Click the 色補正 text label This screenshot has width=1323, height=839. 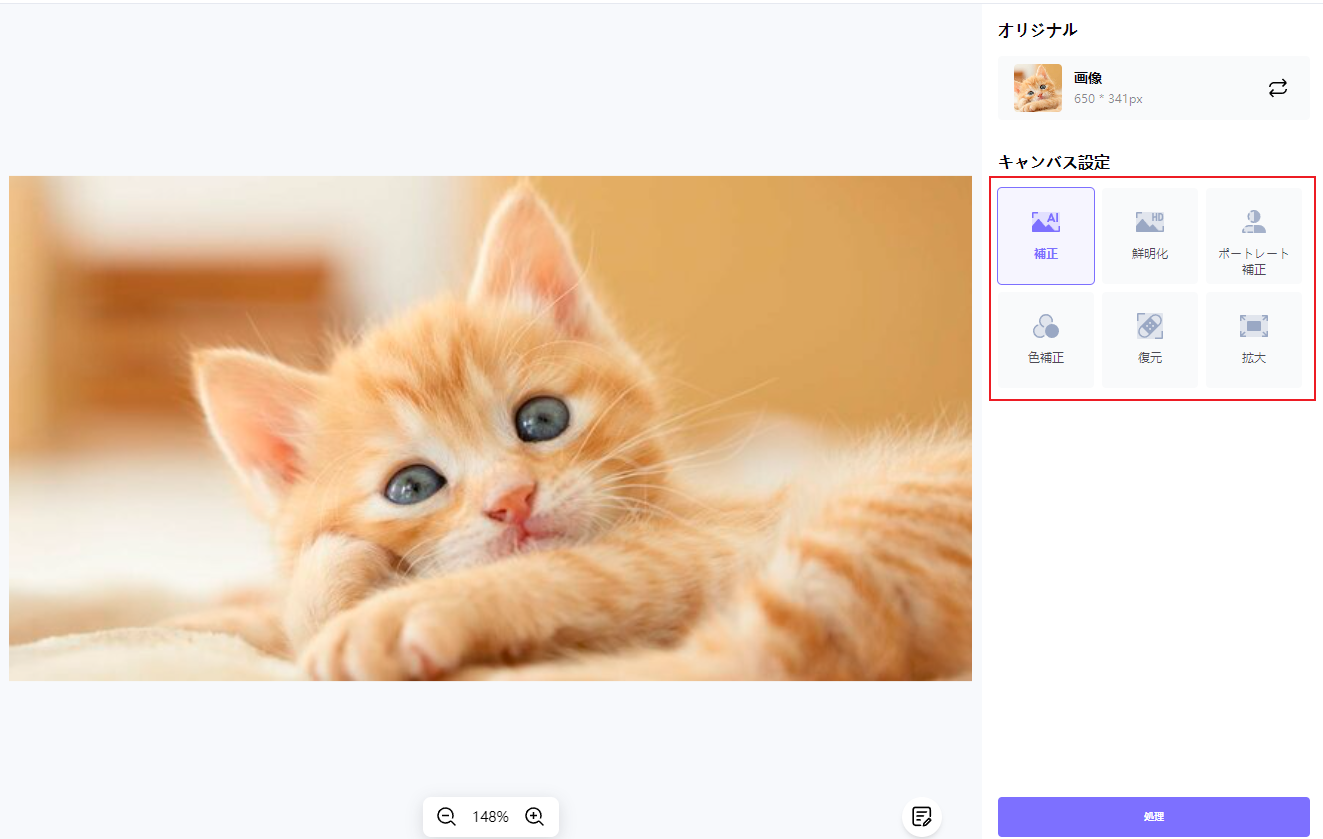pyautogui.click(x=1045, y=358)
